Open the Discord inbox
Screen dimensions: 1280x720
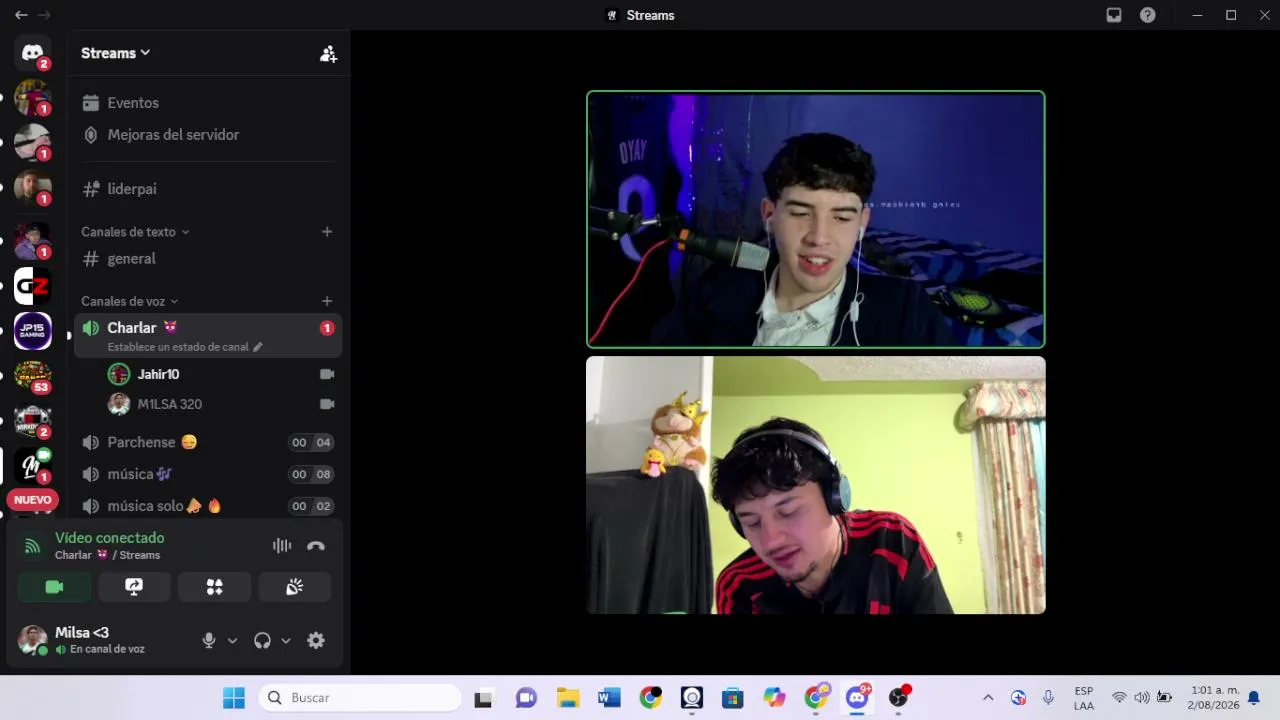click(x=1114, y=15)
